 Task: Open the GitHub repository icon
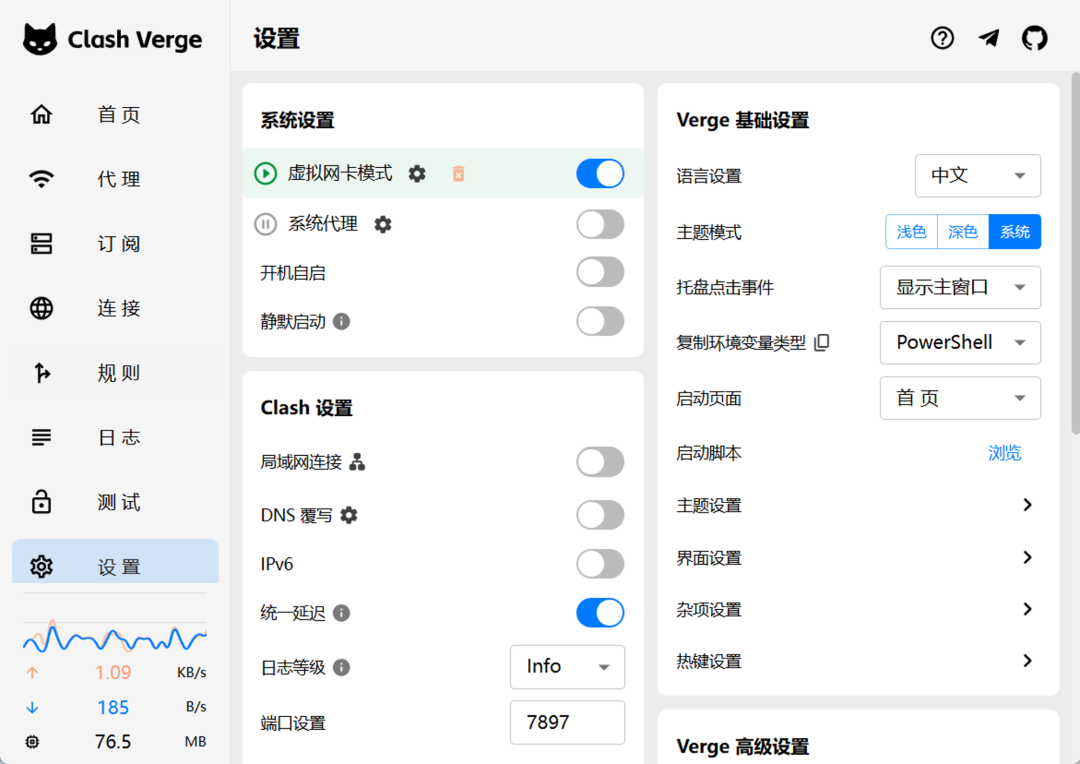point(1035,38)
